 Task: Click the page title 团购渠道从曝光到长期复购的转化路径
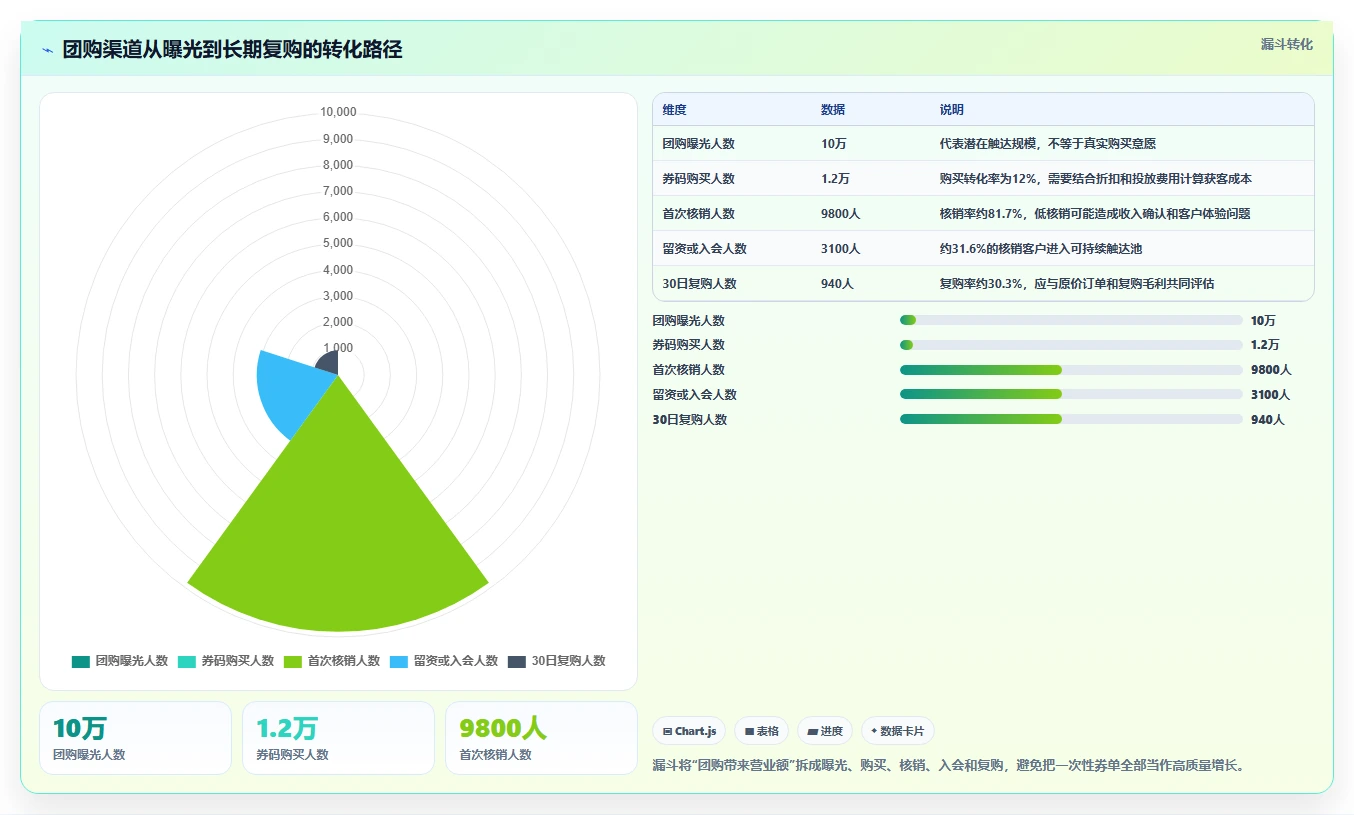232,50
